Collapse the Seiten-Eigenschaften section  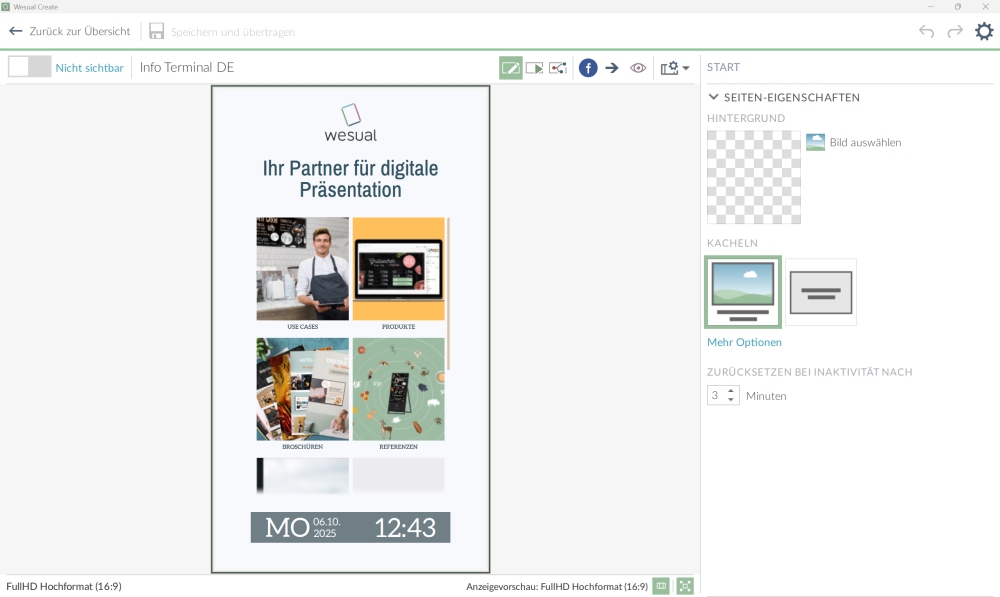pos(713,97)
